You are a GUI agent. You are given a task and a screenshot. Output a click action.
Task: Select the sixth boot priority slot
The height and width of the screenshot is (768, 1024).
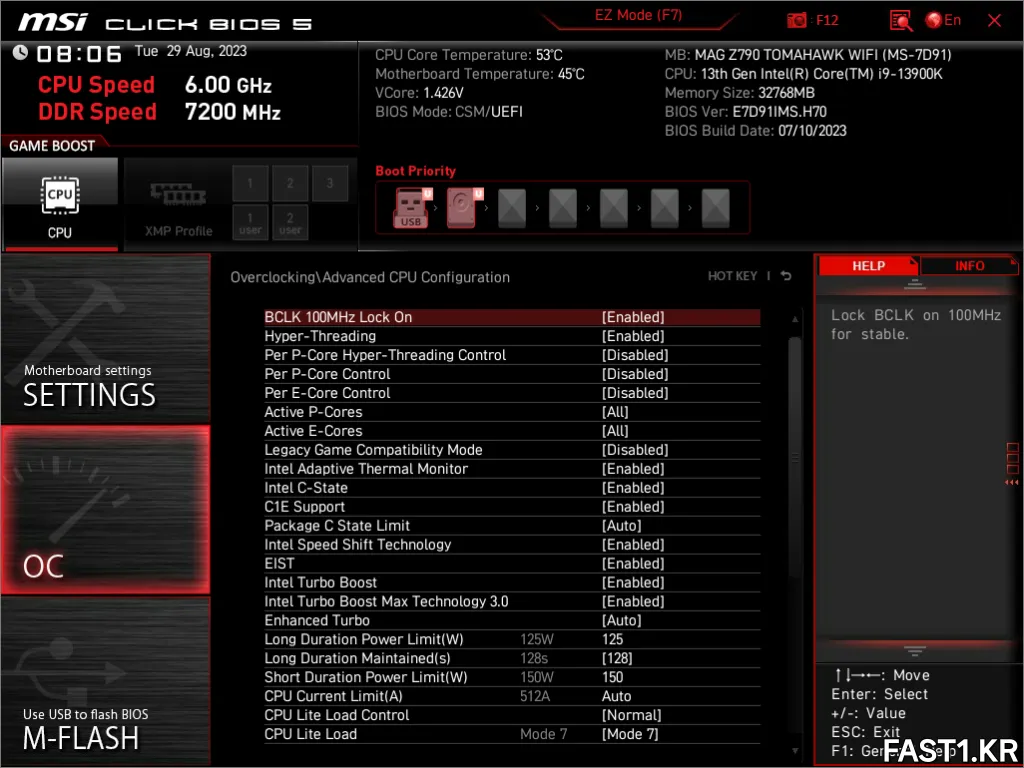click(665, 208)
